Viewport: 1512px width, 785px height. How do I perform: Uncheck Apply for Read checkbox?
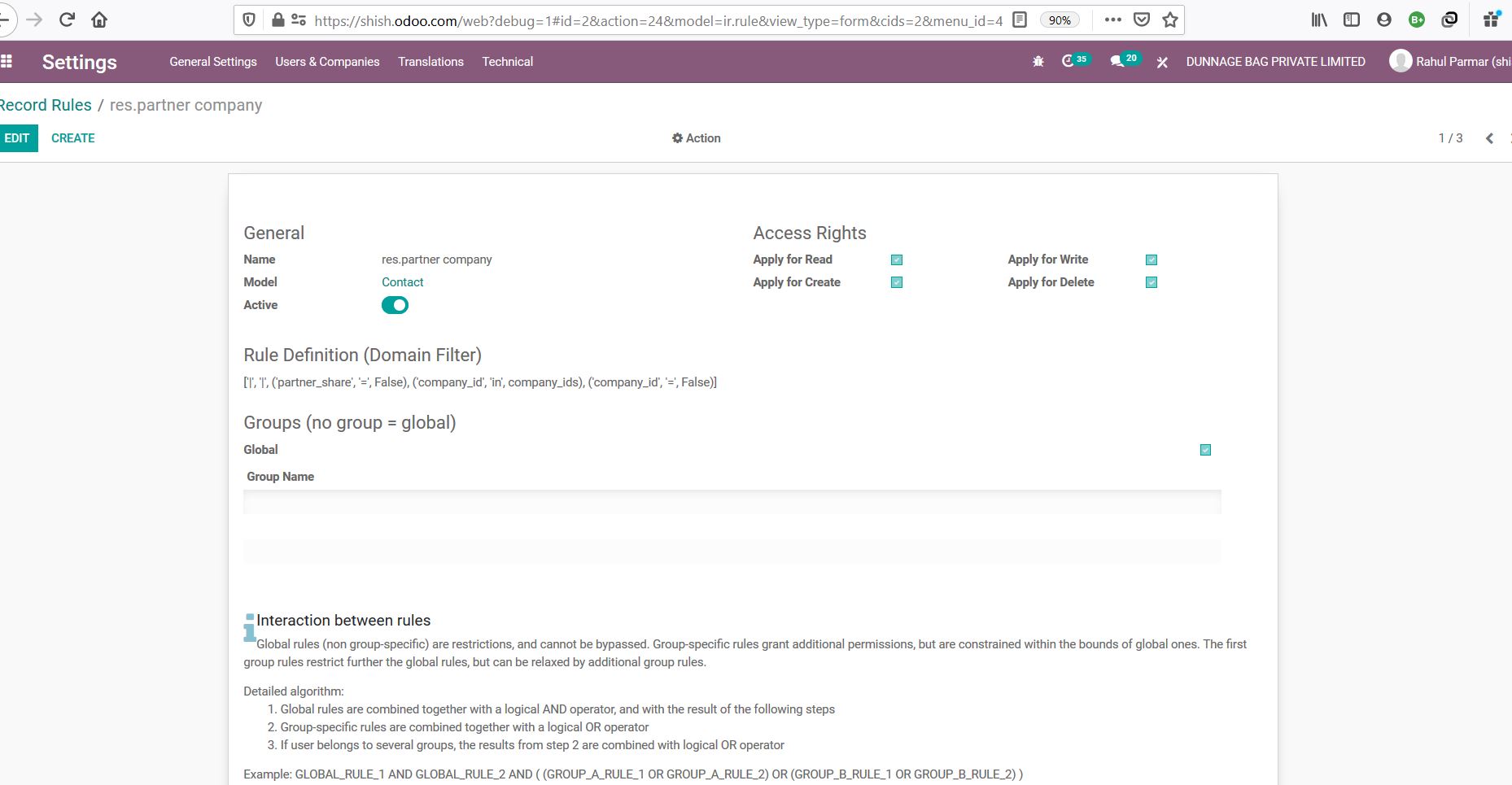click(897, 260)
